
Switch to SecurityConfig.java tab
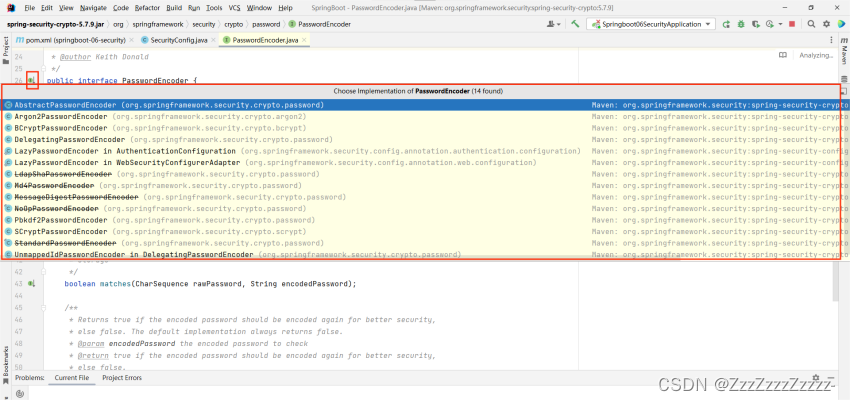point(177,40)
